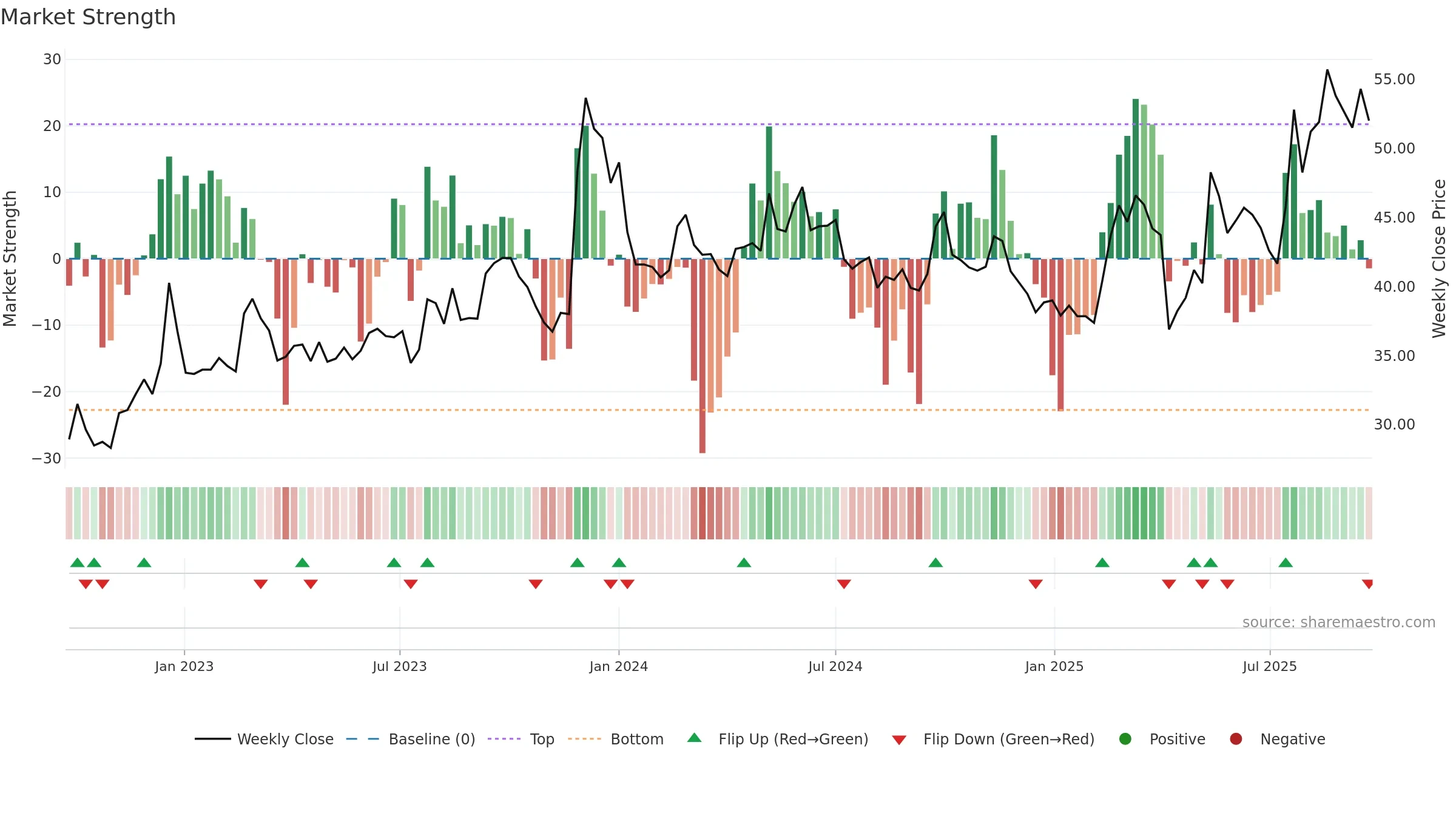Click the Jan 2024 x-axis label
This screenshot has height=819, width=1456.
coord(619,666)
